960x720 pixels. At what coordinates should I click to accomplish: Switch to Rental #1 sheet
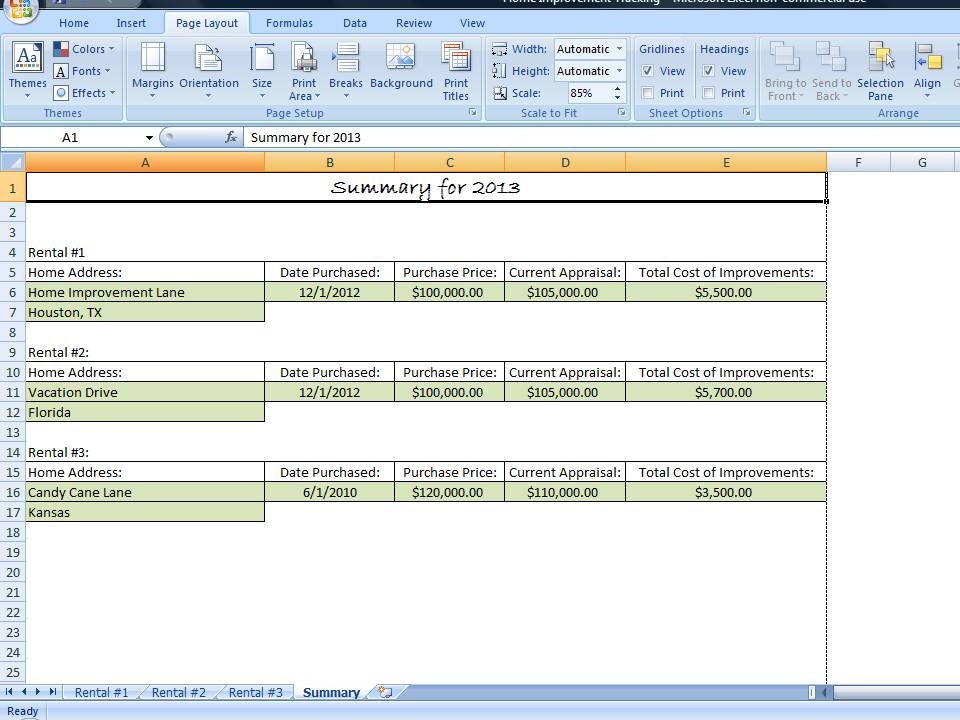pos(102,692)
